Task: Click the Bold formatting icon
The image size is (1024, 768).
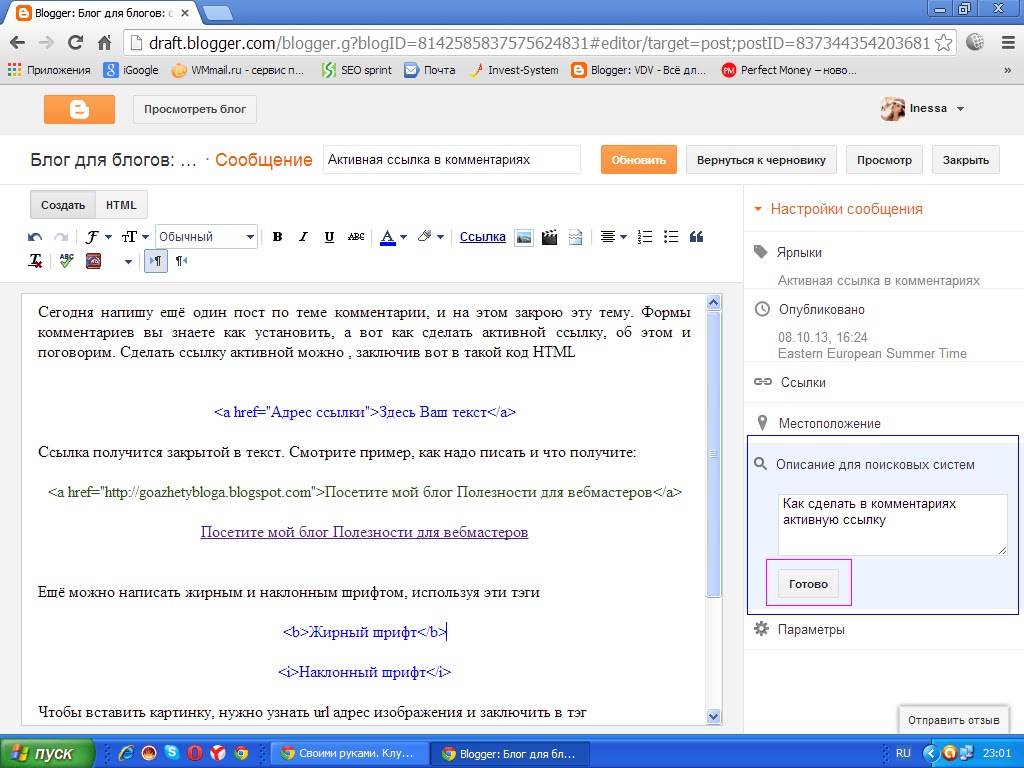Action: point(278,236)
